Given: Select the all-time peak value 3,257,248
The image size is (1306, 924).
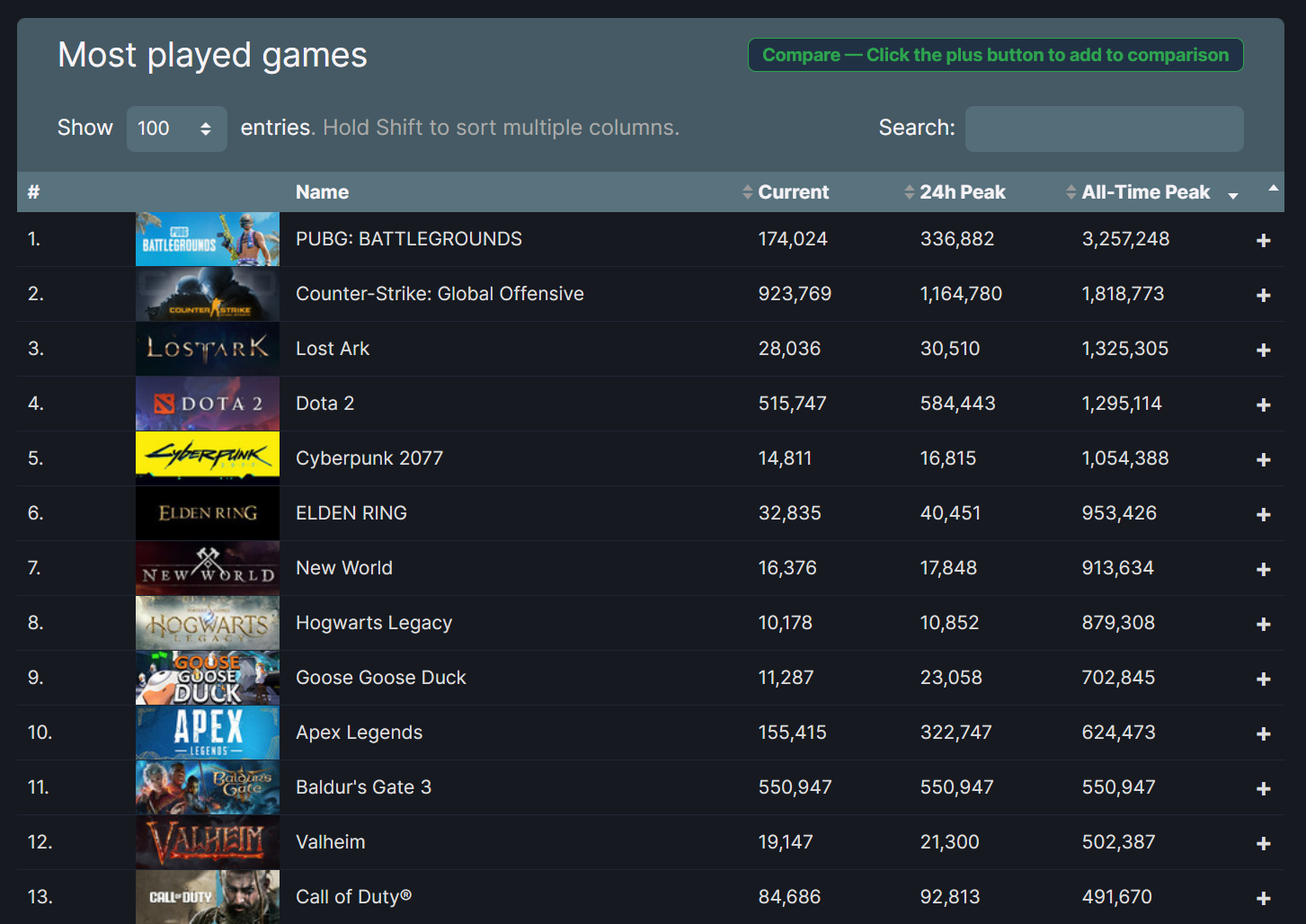Looking at the screenshot, I should [x=1125, y=239].
